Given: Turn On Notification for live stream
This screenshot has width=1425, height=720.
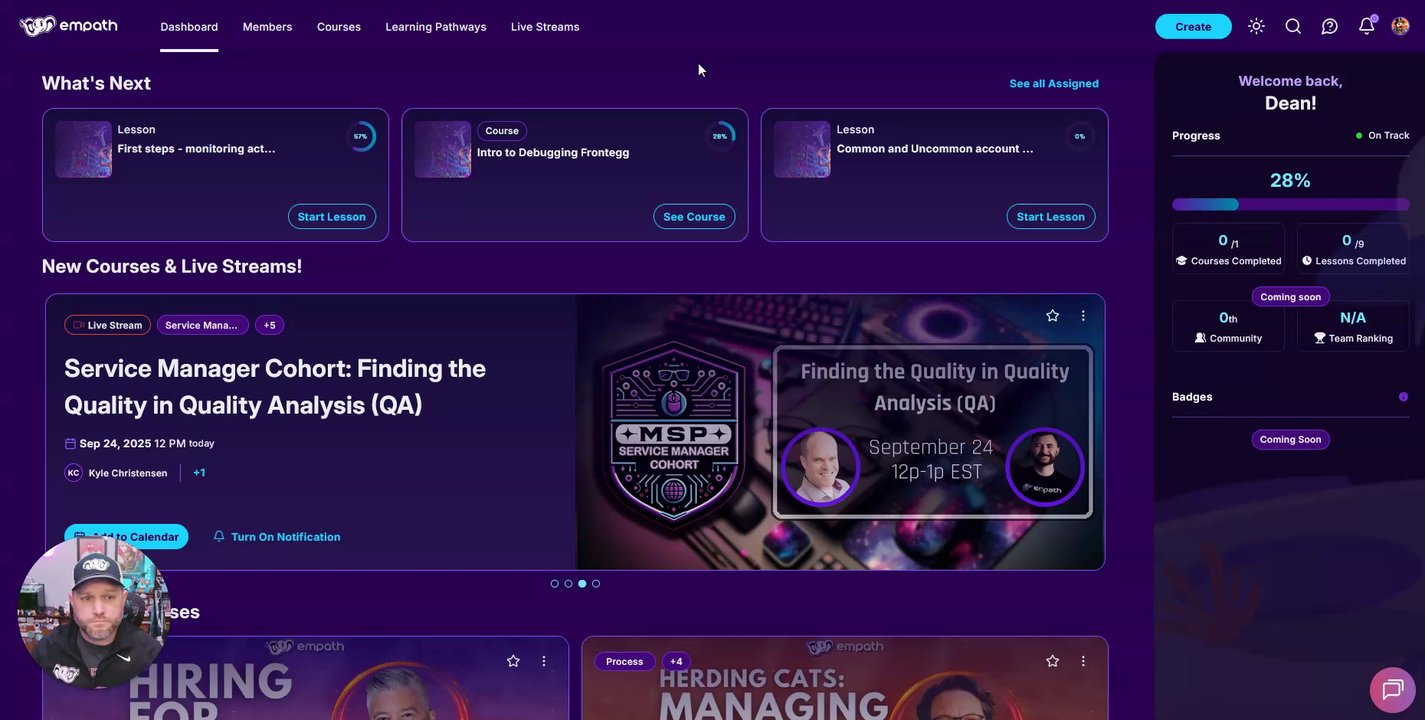Looking at the screenshot, I should click(277, 537).
